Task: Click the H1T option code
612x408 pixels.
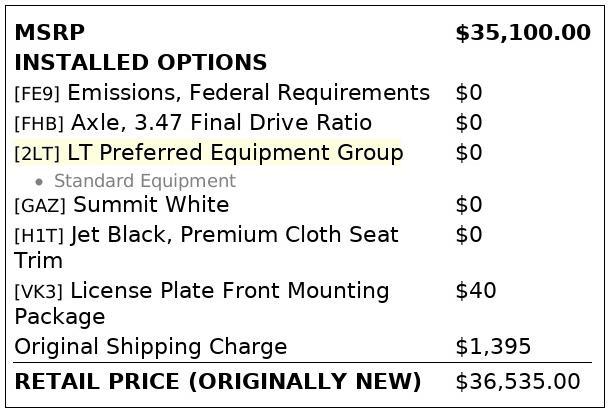Action: pyautogui.click(x=39, y=236)
